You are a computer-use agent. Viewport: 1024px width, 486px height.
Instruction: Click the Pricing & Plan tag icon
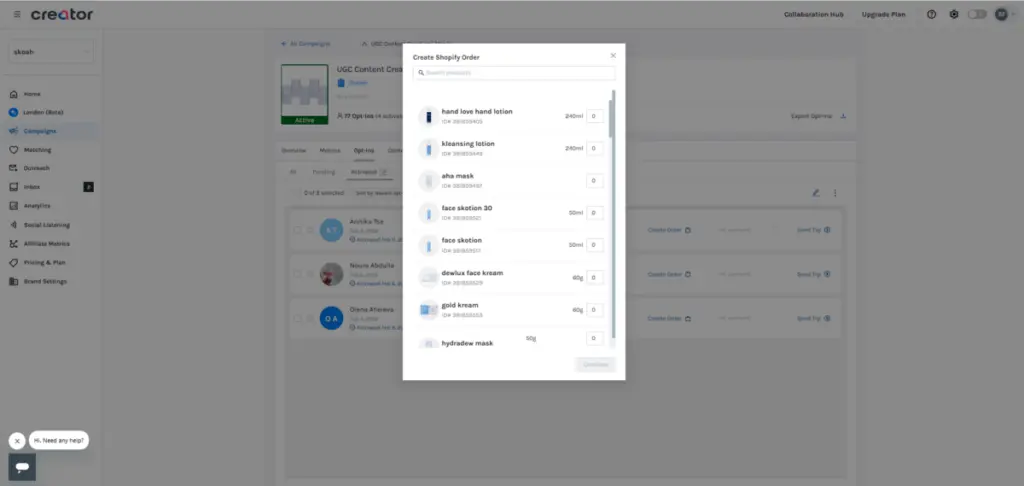14,263
